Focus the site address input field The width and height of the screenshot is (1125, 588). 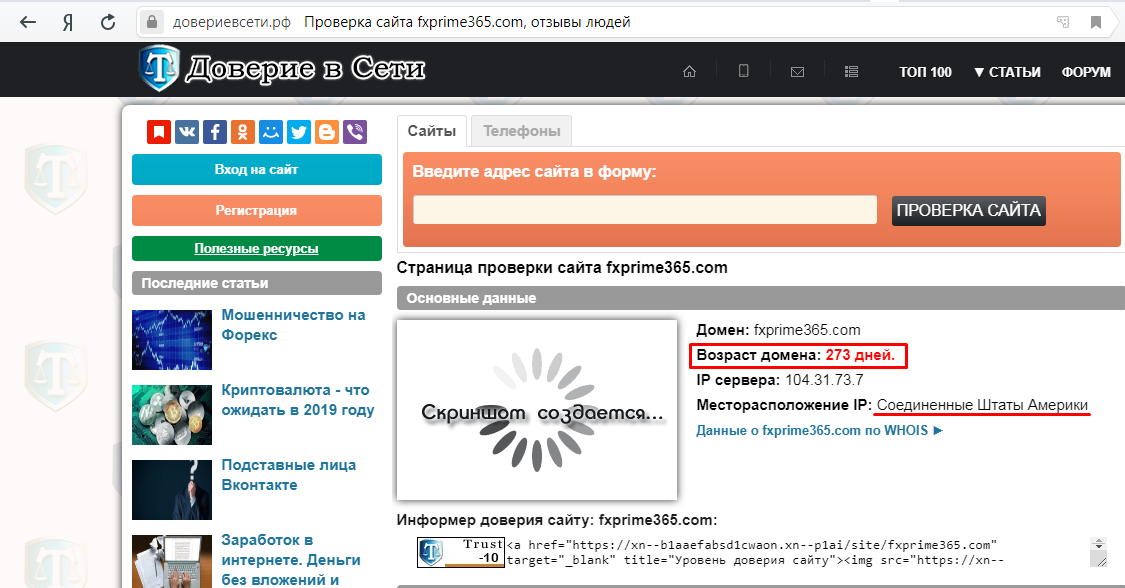[x=645, y=210]
